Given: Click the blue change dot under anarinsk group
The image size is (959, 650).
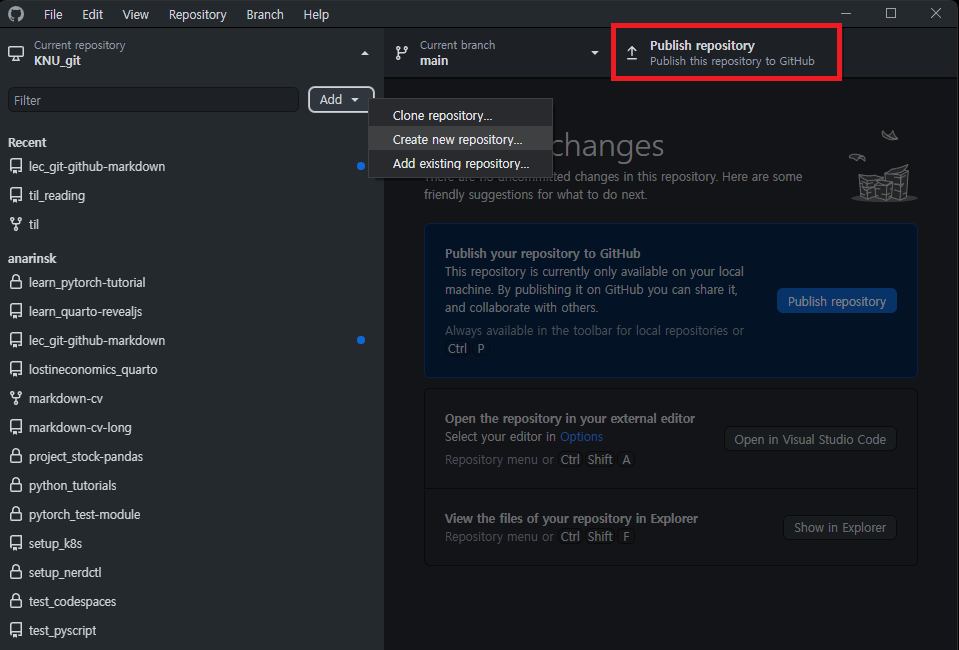Looking at the screenshot, I should pos(361,340).
